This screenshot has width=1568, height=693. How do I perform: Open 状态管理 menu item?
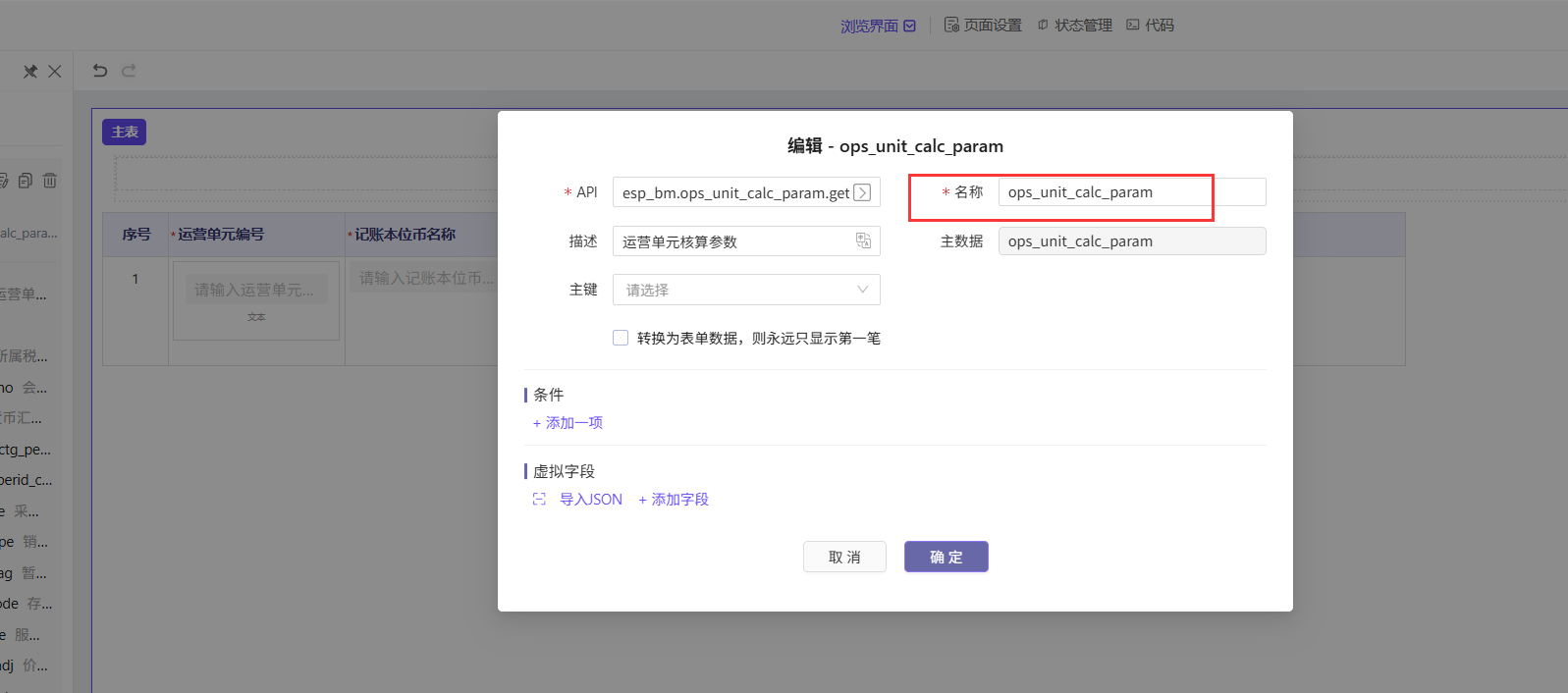(1075, 25)
